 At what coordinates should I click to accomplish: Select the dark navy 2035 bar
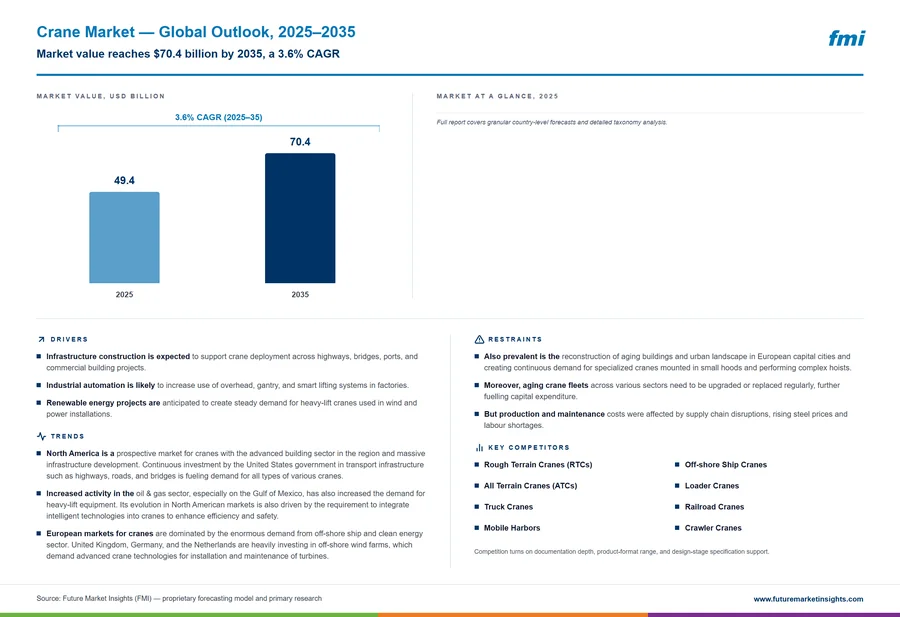click(300, 218)
